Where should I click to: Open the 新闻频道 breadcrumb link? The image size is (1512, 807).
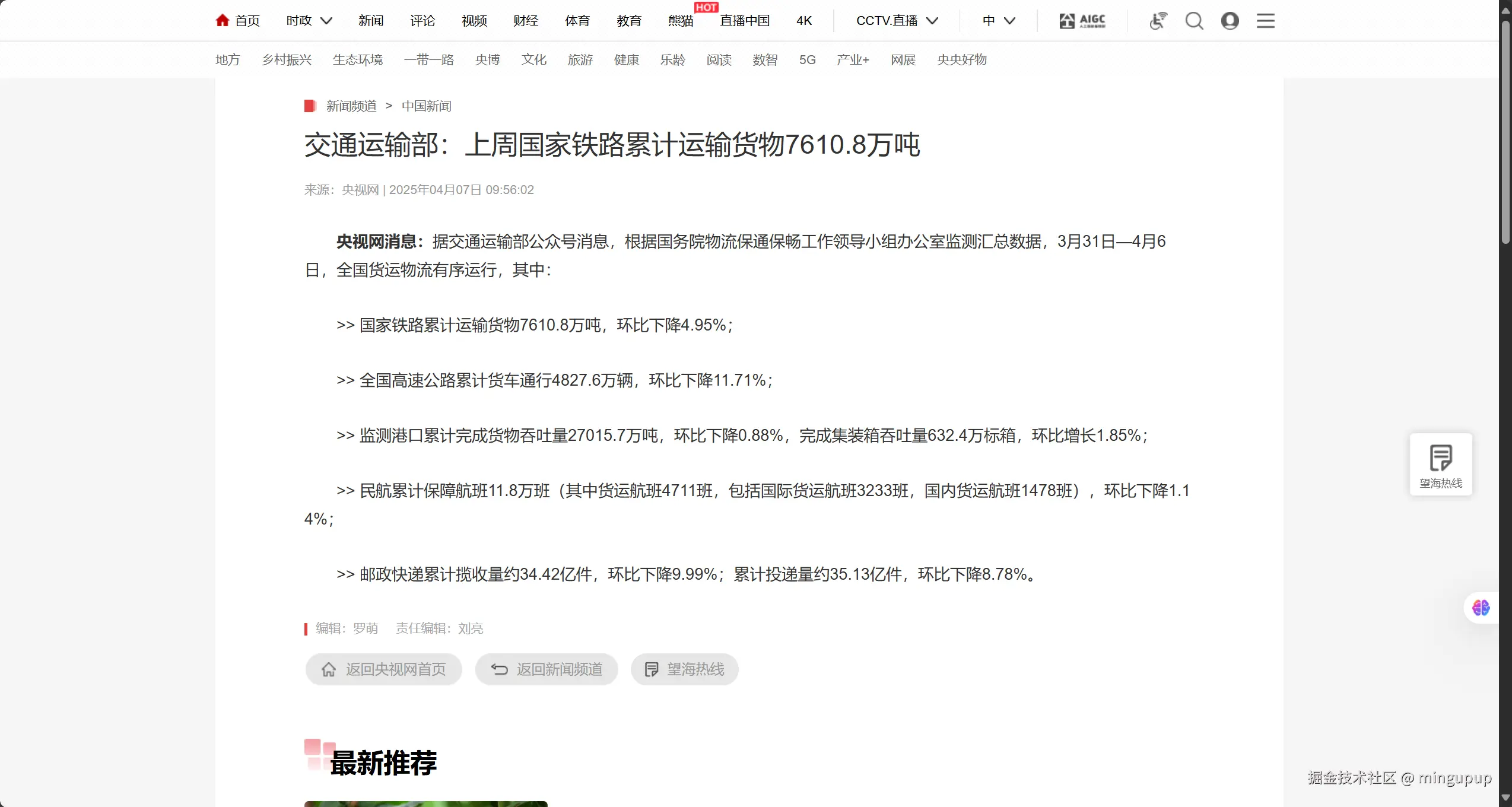351,106
